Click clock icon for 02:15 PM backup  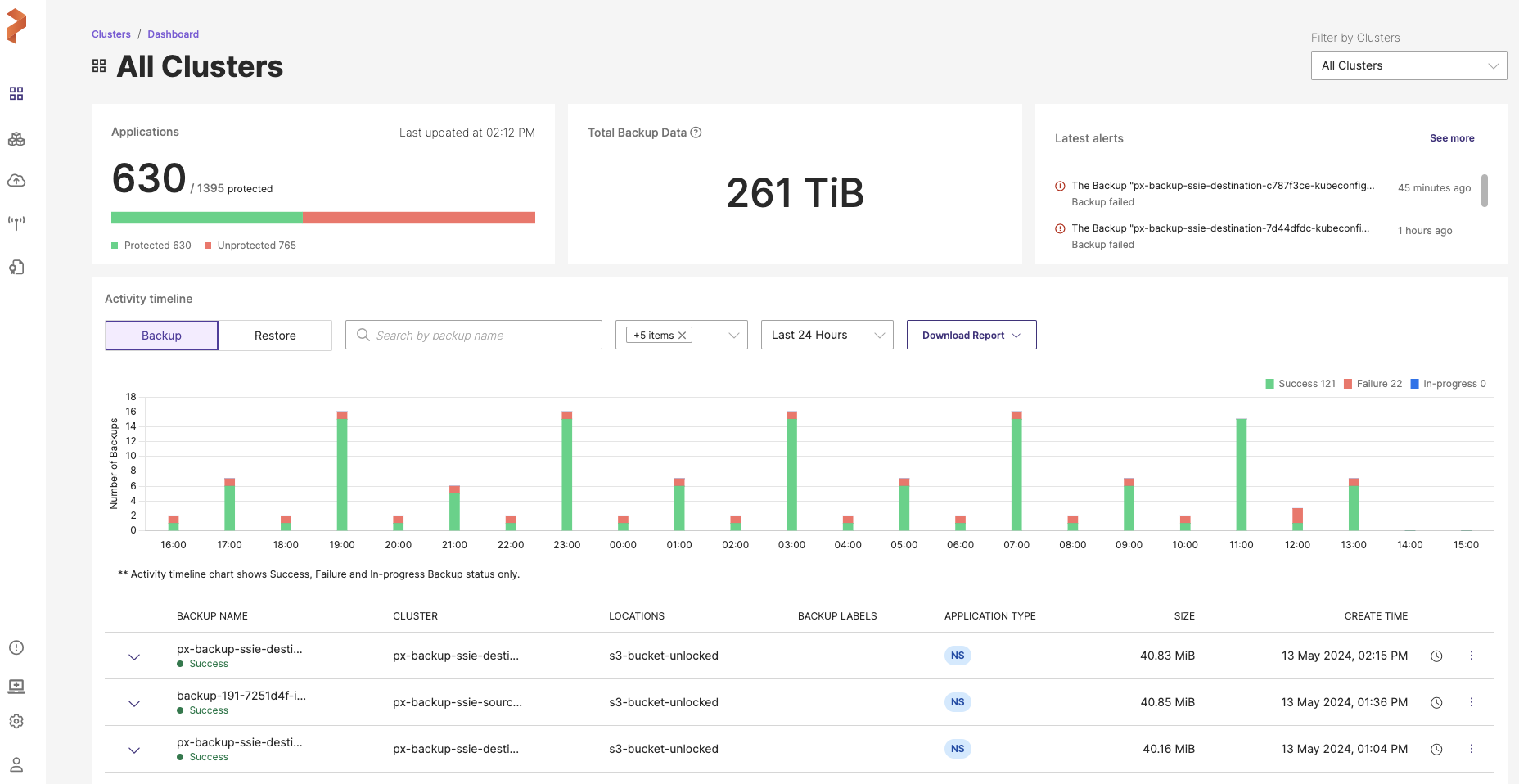[1436, 656]
